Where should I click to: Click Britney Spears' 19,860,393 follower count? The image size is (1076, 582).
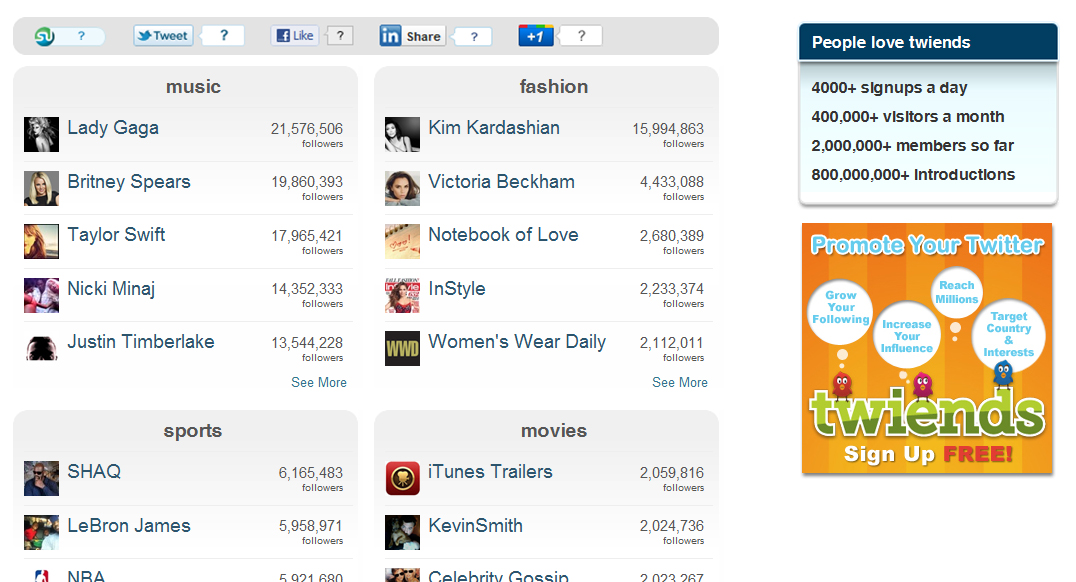[307, 182]
